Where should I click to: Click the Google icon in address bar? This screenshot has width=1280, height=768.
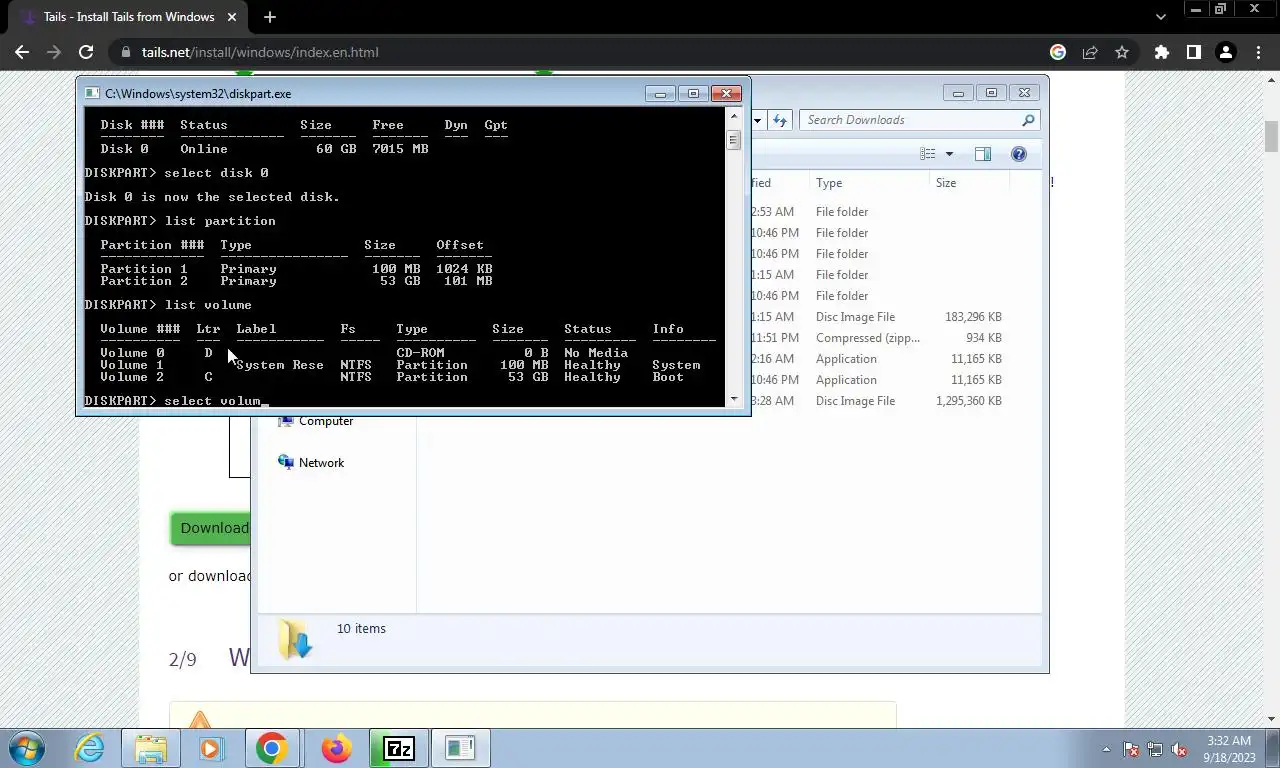pyautogui.click(x=1058, y=52)
